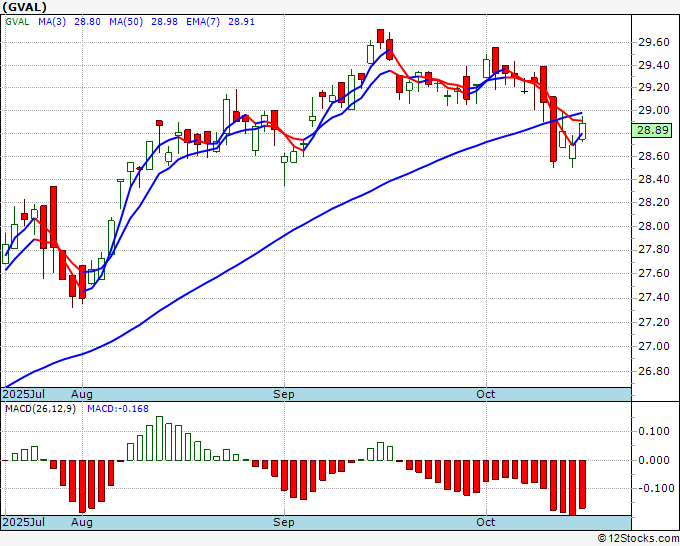Click the Sep label on price timeline
The width and height of the screenshot is (680, 546).
point(284,394)
